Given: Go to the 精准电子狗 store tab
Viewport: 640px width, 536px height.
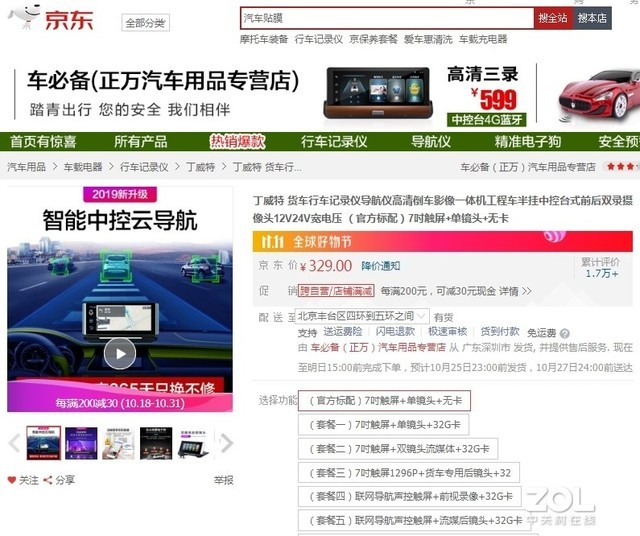Looking at the screenshot, I should coord(528,142).
